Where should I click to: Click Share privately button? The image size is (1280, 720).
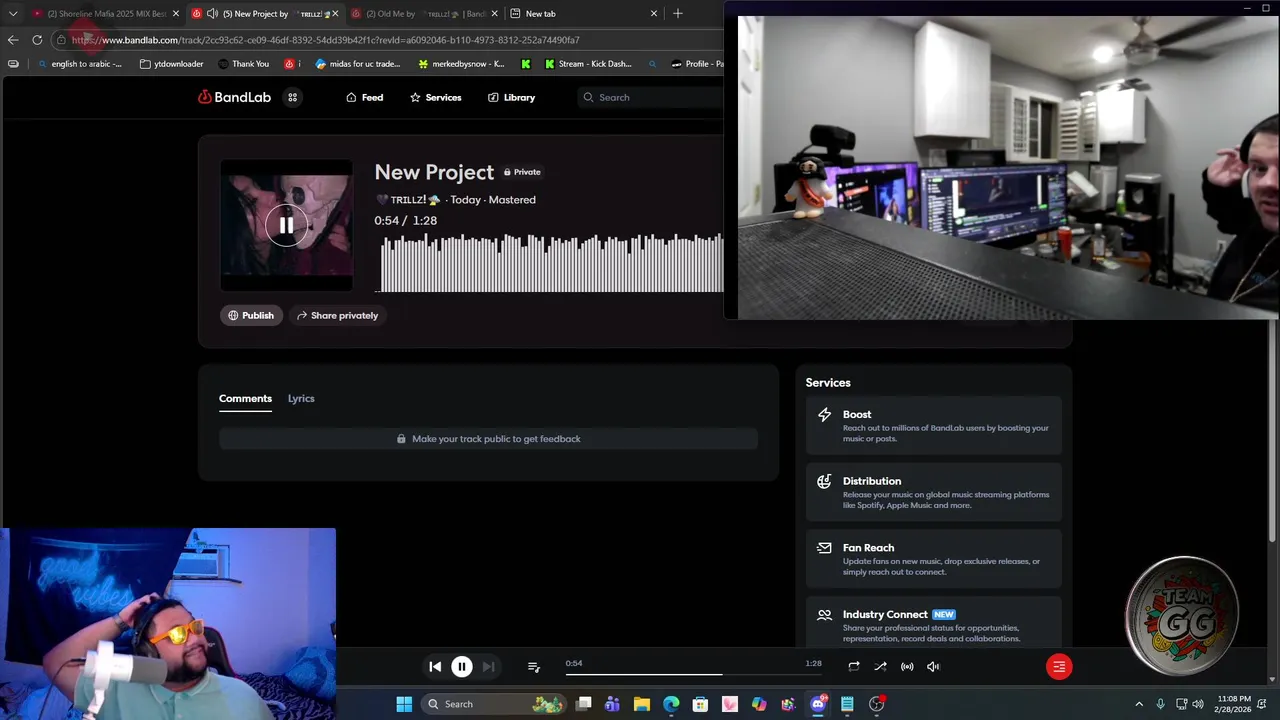click(338, 315)
